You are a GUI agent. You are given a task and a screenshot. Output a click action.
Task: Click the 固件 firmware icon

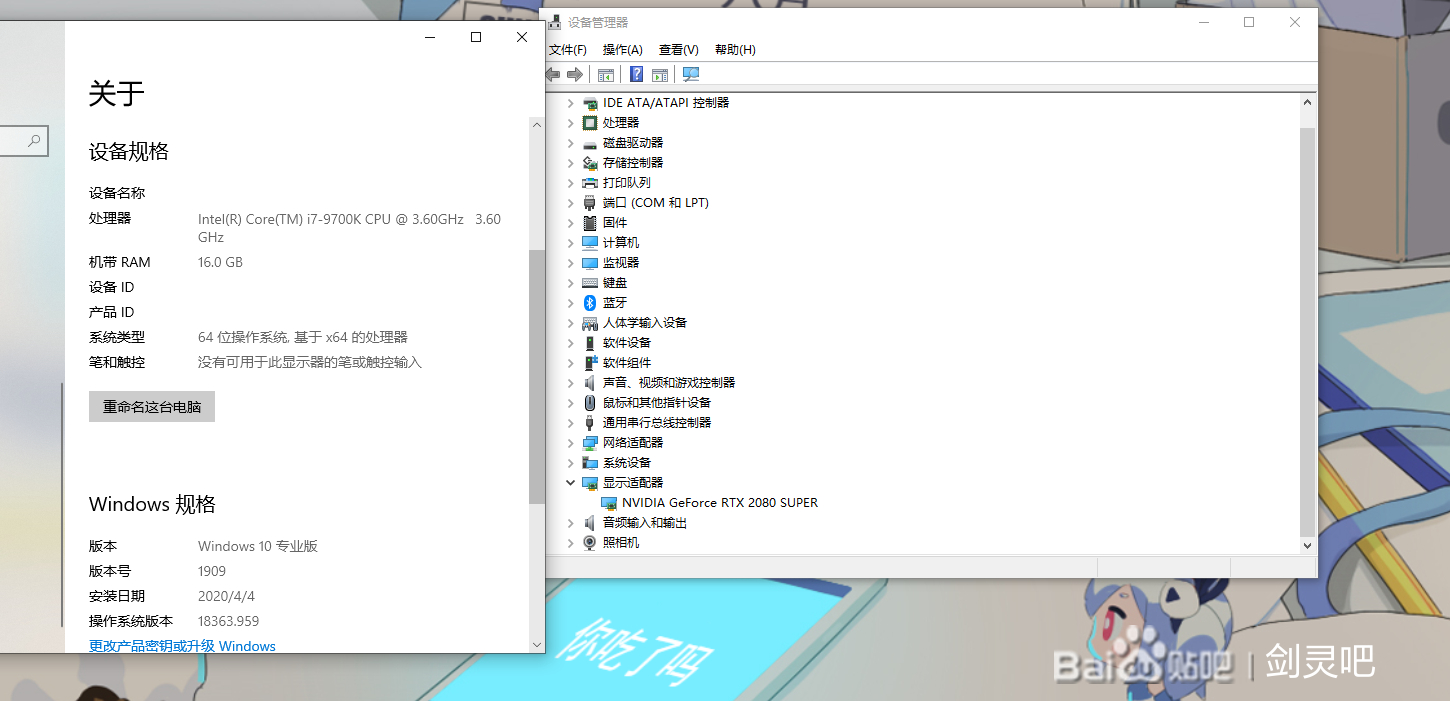[590, 223]
